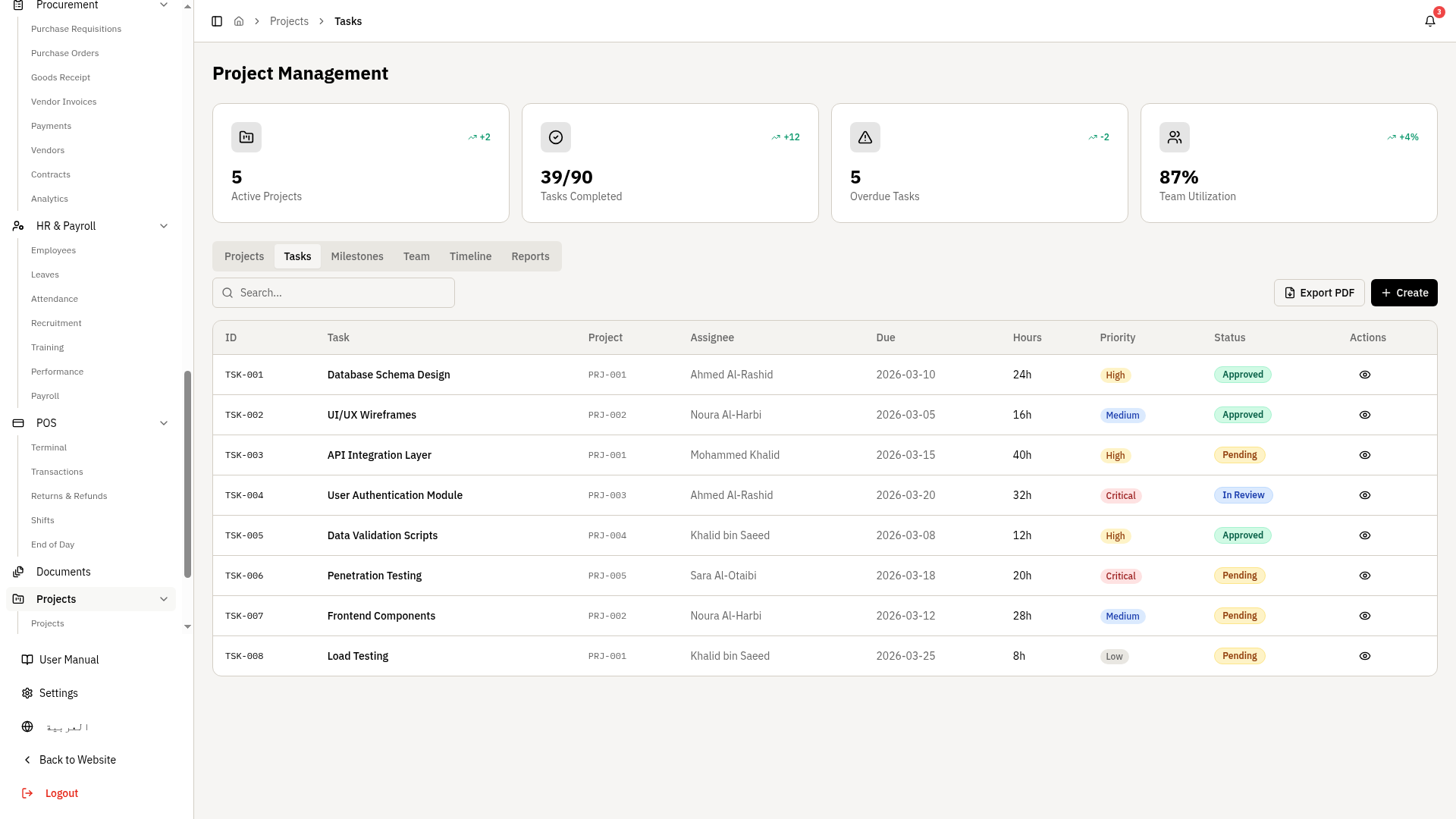Viewport: 1456px width, 819px height.
Task: Open the Timeline tab
Action: [470, 256]
